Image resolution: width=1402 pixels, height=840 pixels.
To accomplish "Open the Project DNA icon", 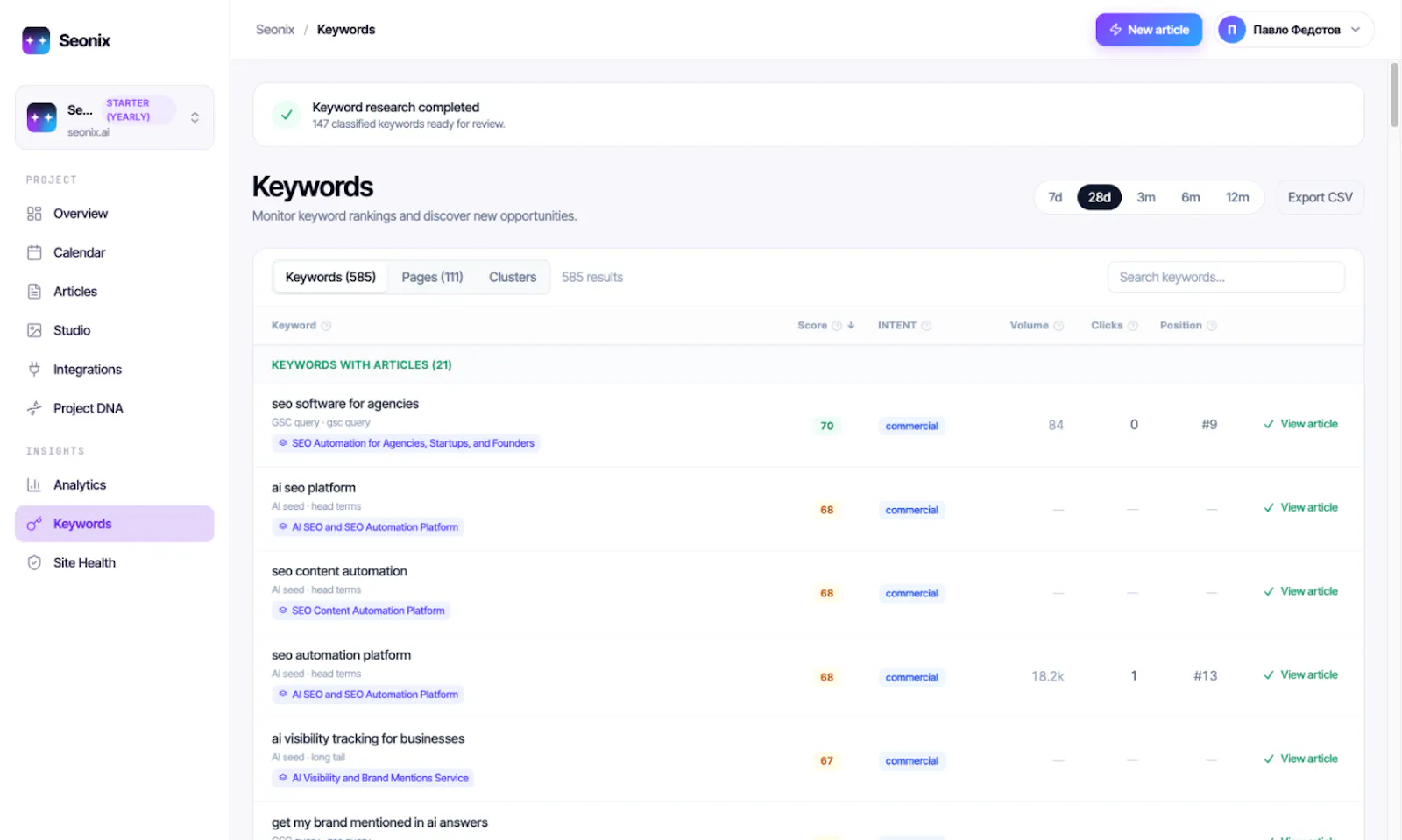I will [x=34, y=408].
